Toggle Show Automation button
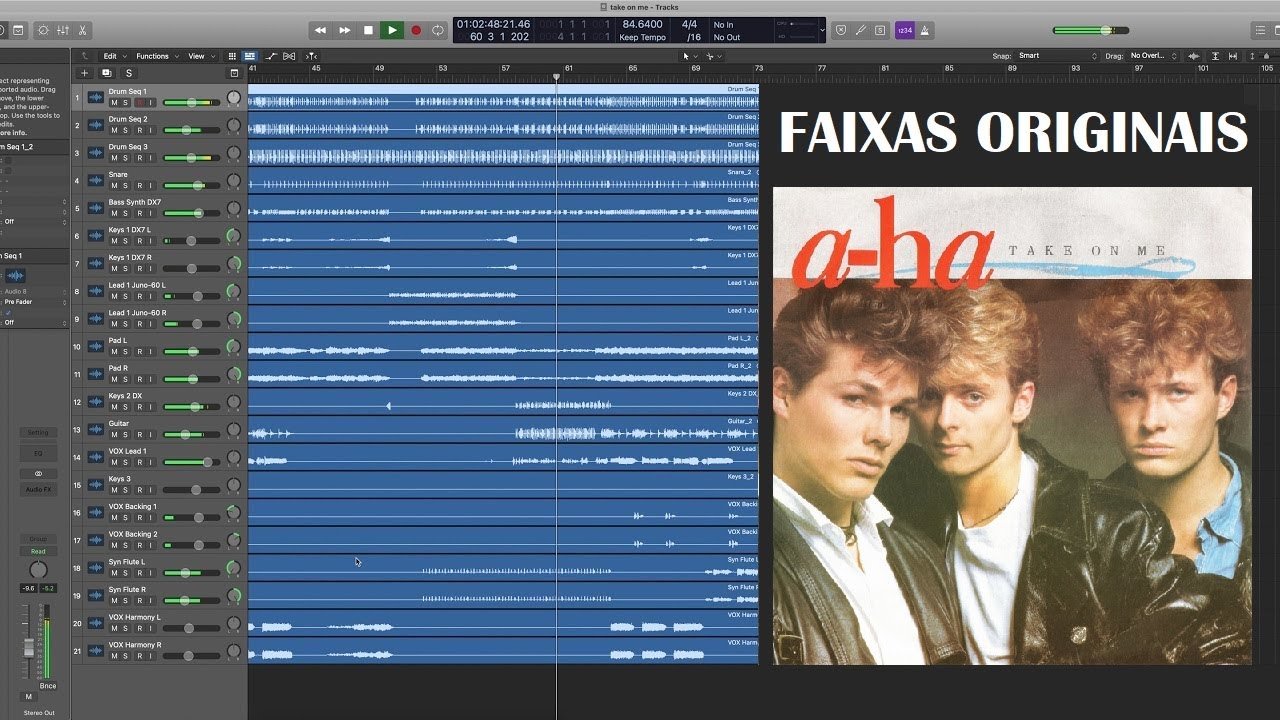Image resolution: width=1280 pixels, height=720 pixels. coord(269,56)
